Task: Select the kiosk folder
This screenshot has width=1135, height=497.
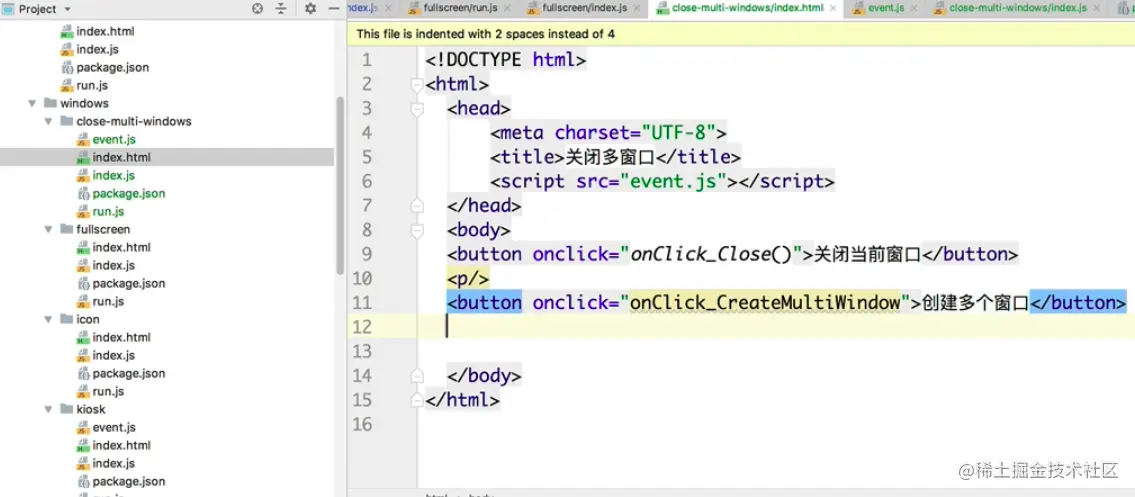Action: (x=90, y=409)
